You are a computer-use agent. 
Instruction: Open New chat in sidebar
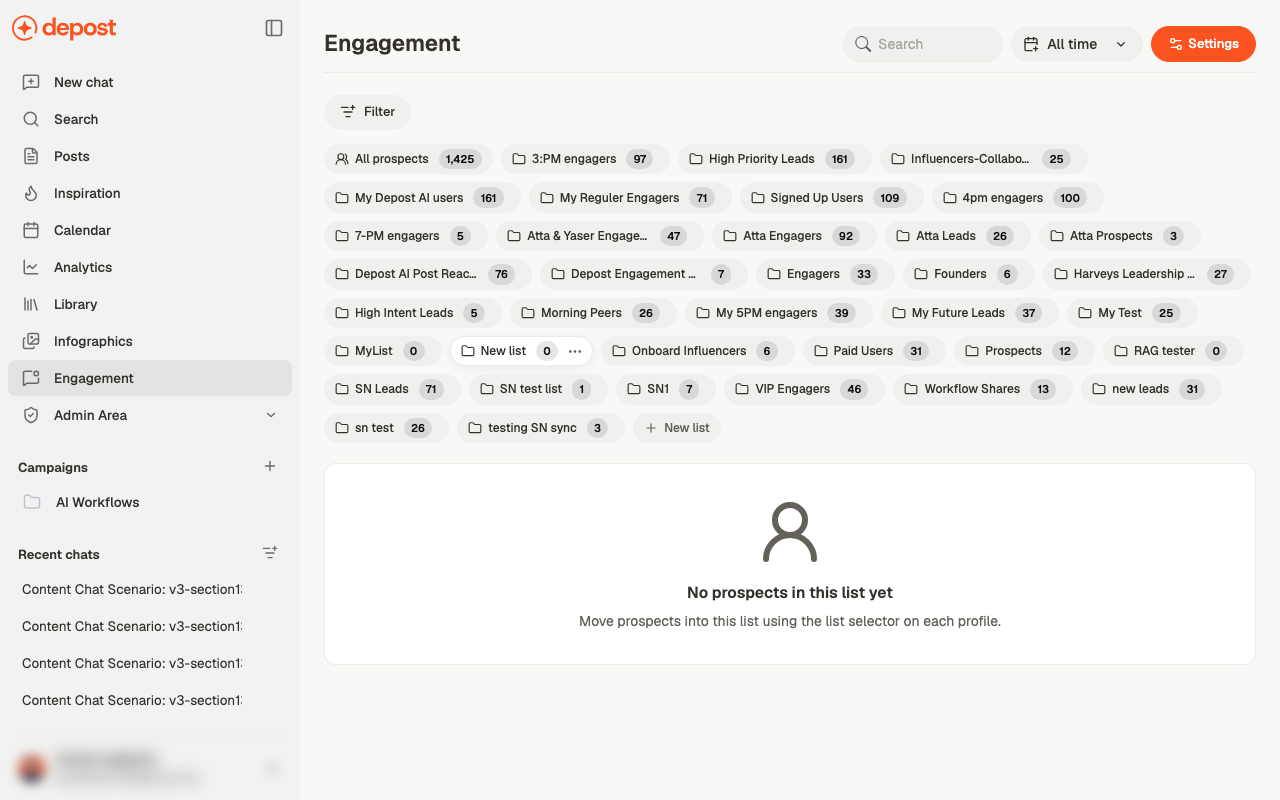150,82
